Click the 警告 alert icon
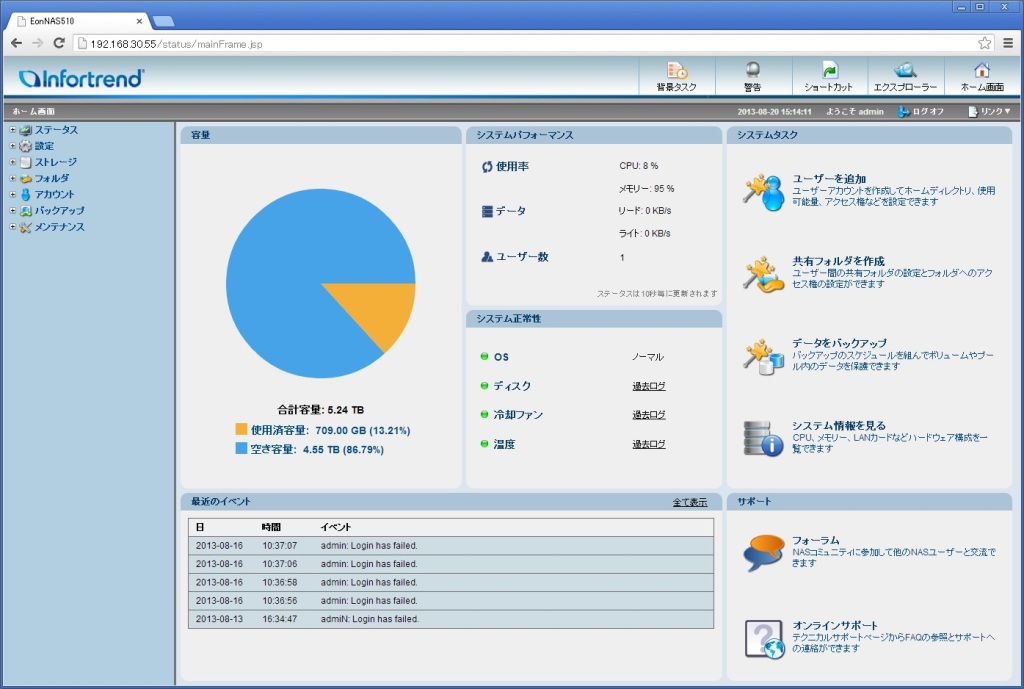Screen dimensions: 1024x689 [752, 71]
